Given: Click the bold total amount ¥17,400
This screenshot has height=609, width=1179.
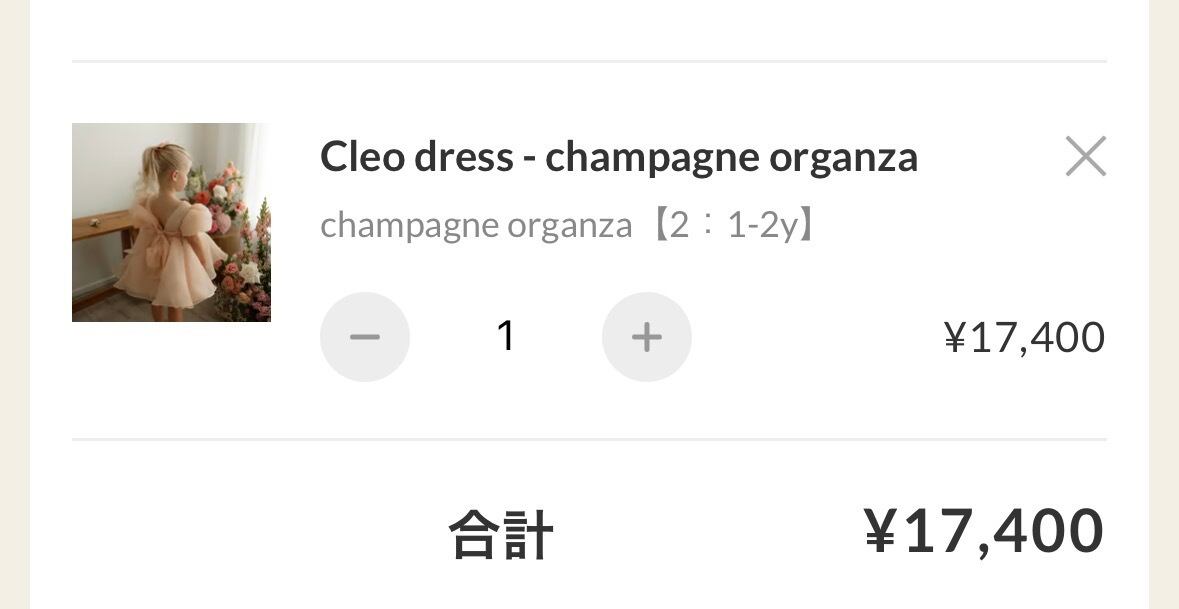Looking at the screenshot, I should click(984, 530).
